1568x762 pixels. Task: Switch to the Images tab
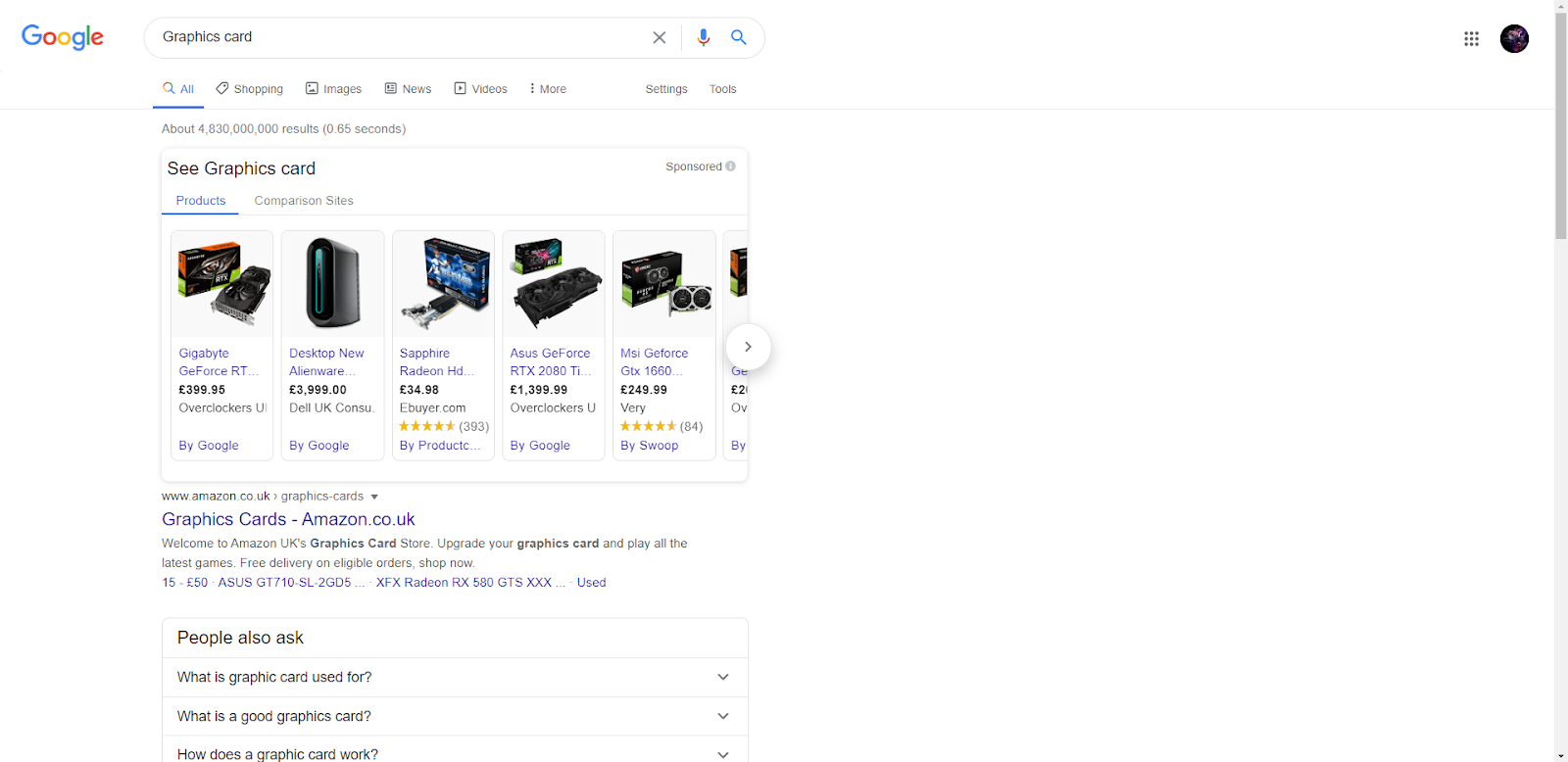[x=333, y=89]
